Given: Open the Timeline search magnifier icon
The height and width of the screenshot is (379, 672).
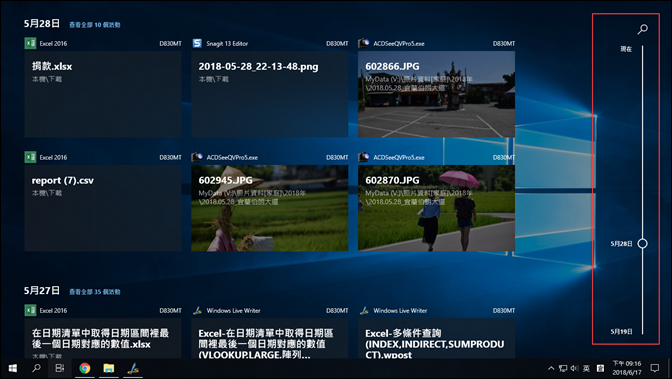Looking at the screenshot, I should coord(642,29).
